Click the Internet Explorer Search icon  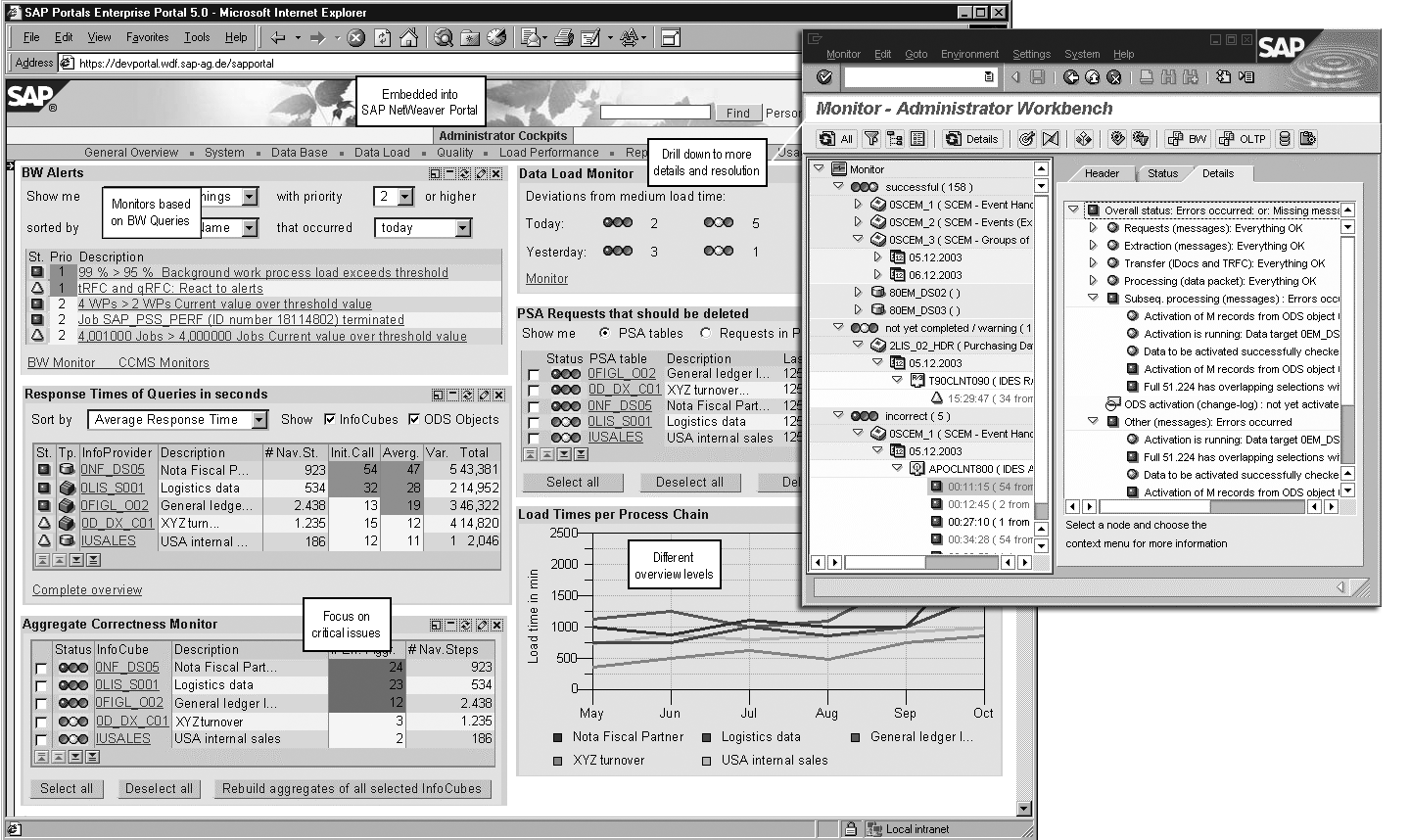pyautogui.click(x=444, y=37)
